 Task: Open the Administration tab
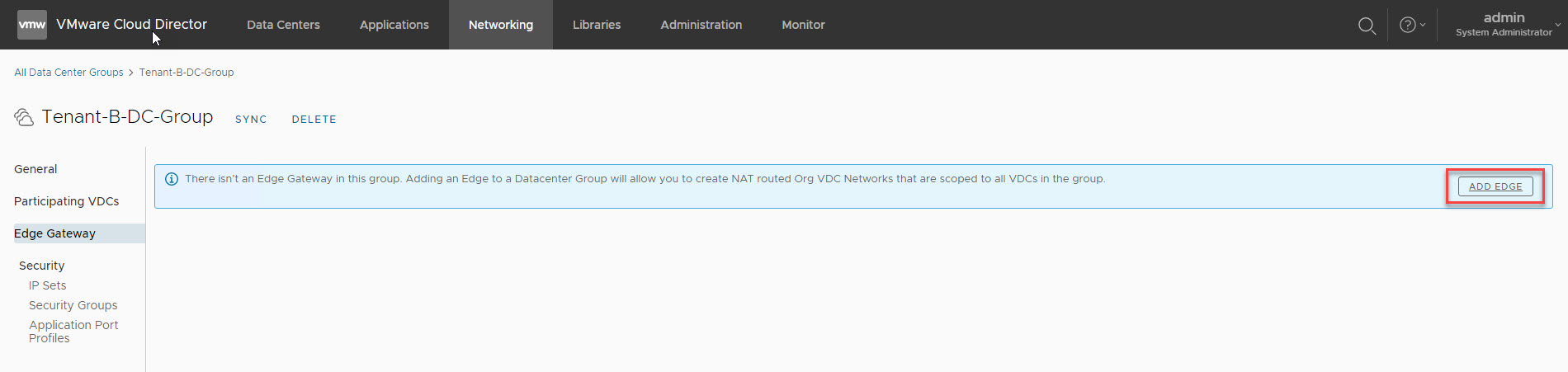point(701,25)
